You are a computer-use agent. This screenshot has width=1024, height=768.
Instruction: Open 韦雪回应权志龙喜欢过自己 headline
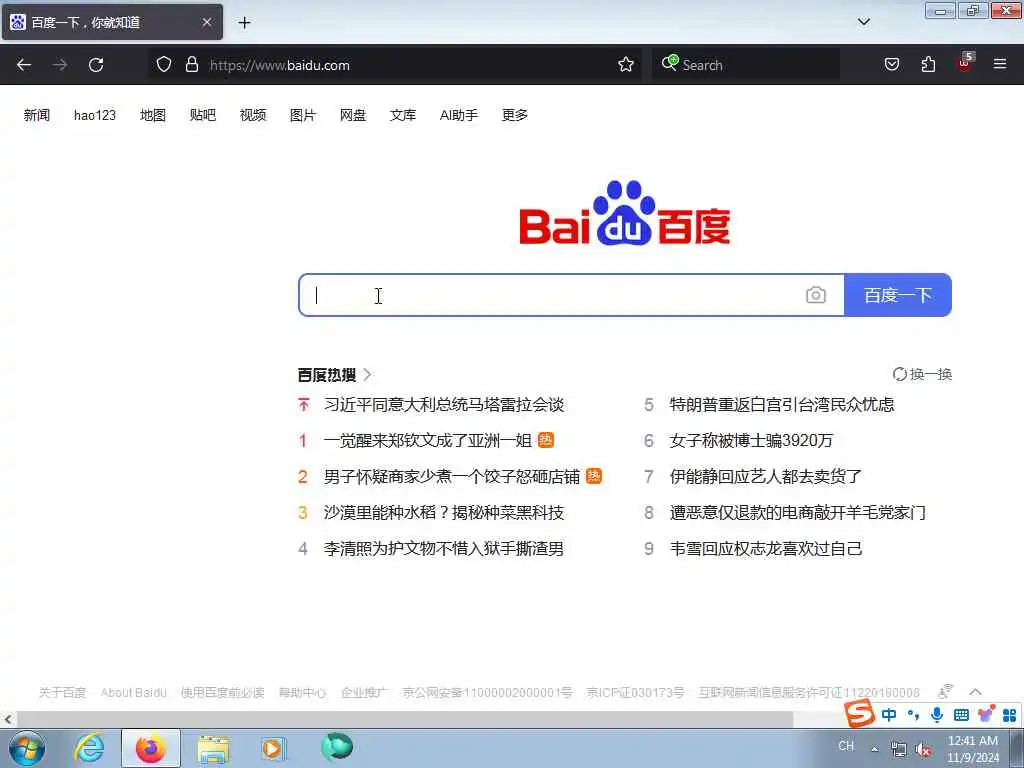click(x=765, y=549)
